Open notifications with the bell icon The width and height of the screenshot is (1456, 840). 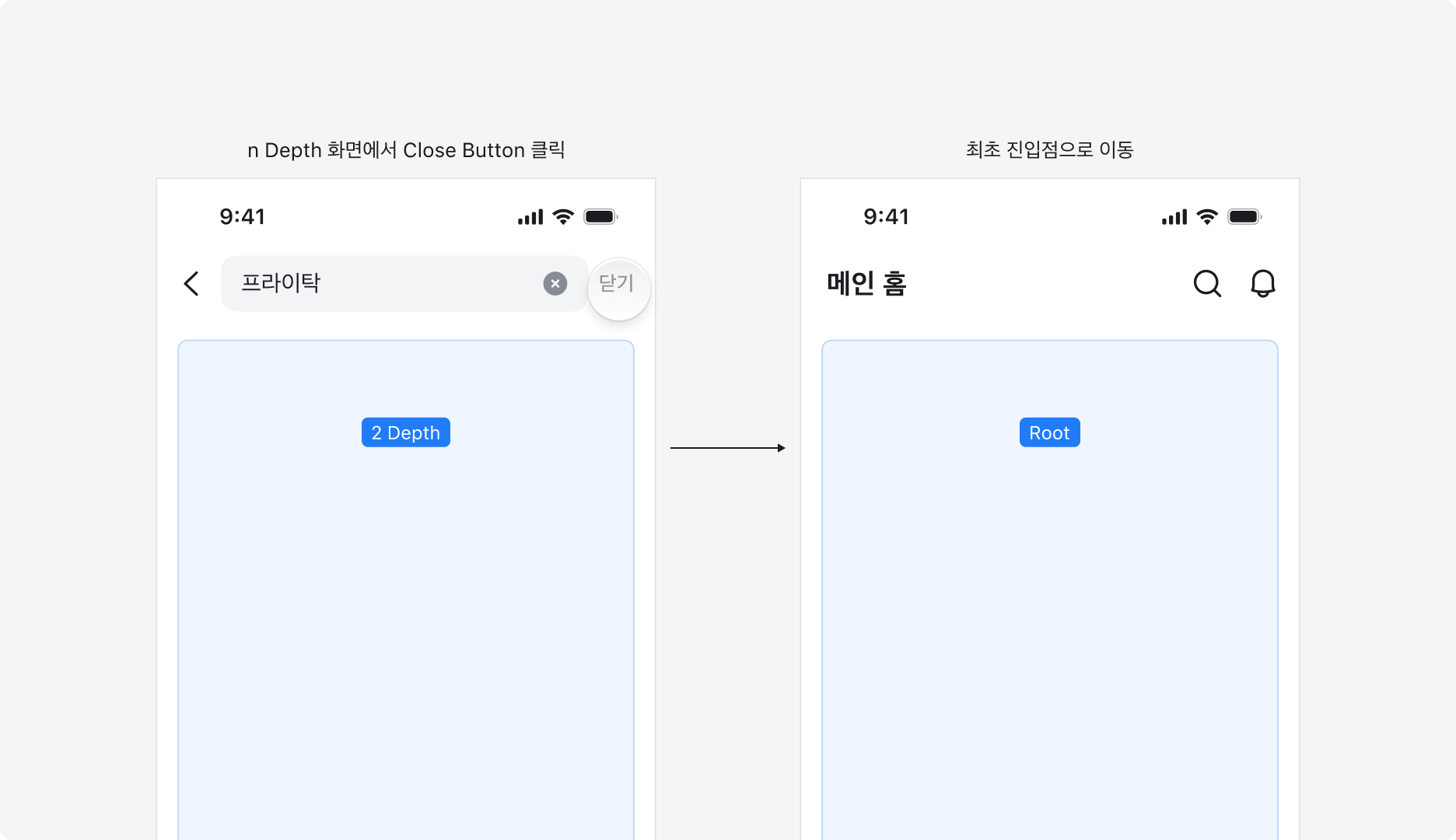click(x=1263, y=284)
